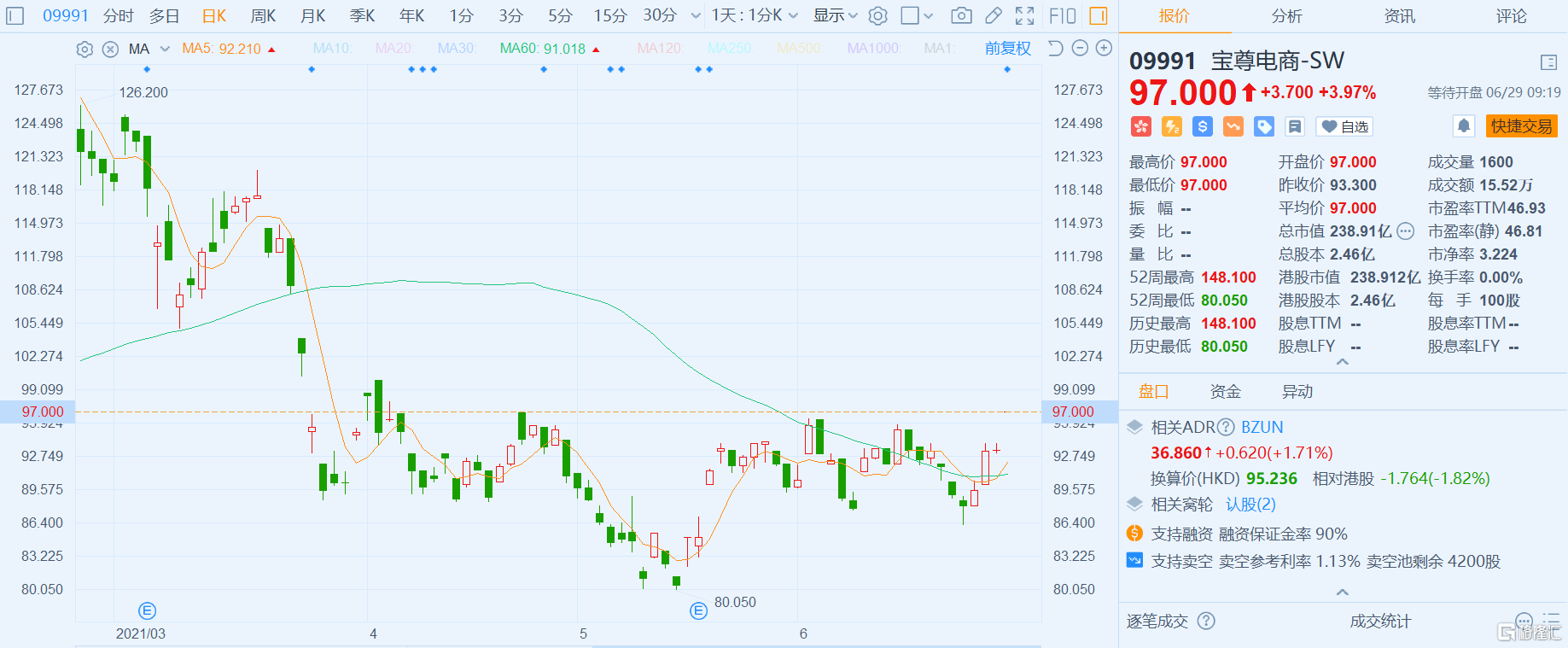Open MA indicator settings gear
Screen dimensions: 1568x648
coord(85,49)
